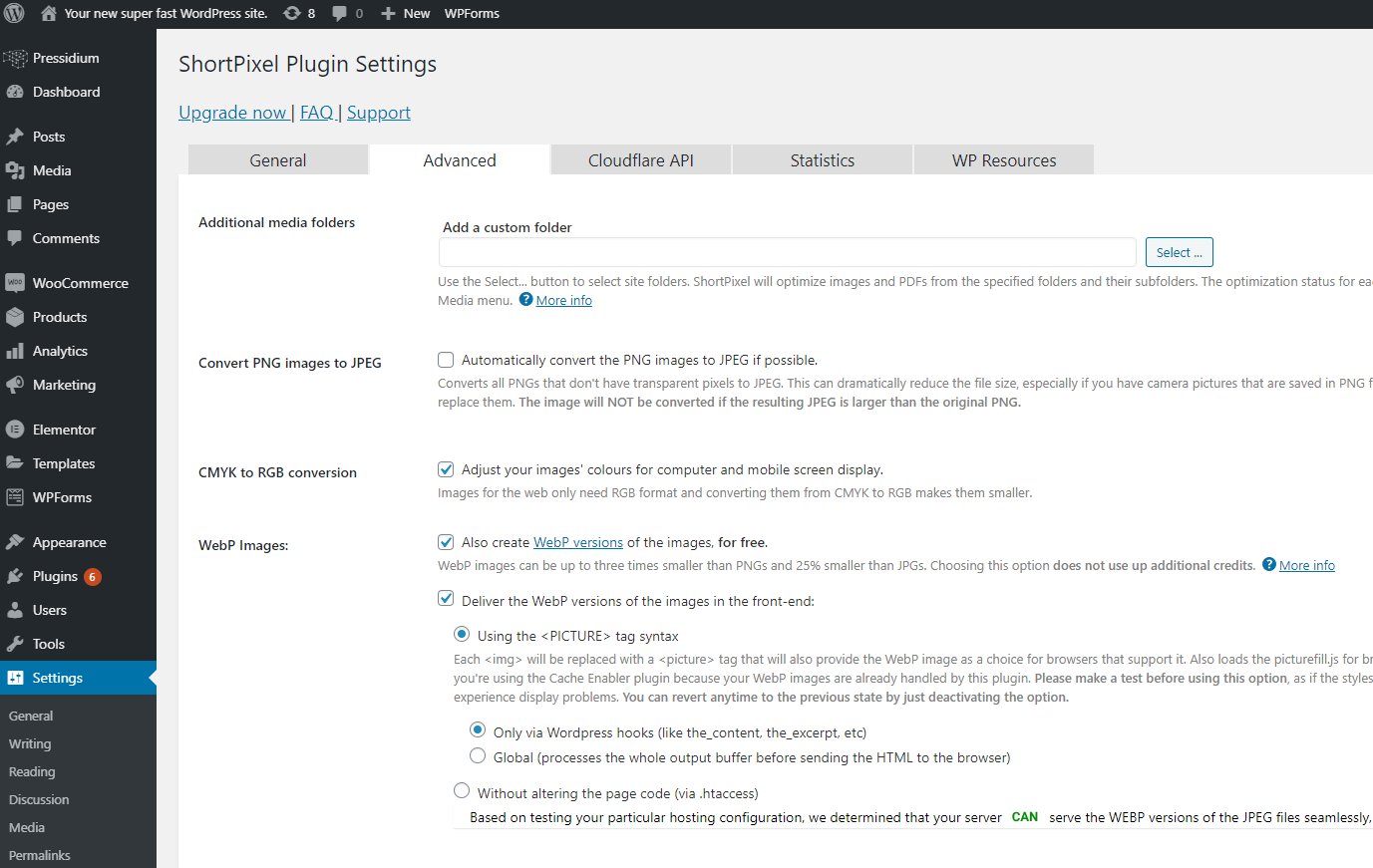Click the 'Select ...' folder button
This screenshot has height=868, width=1373.
click(1179, 252)
